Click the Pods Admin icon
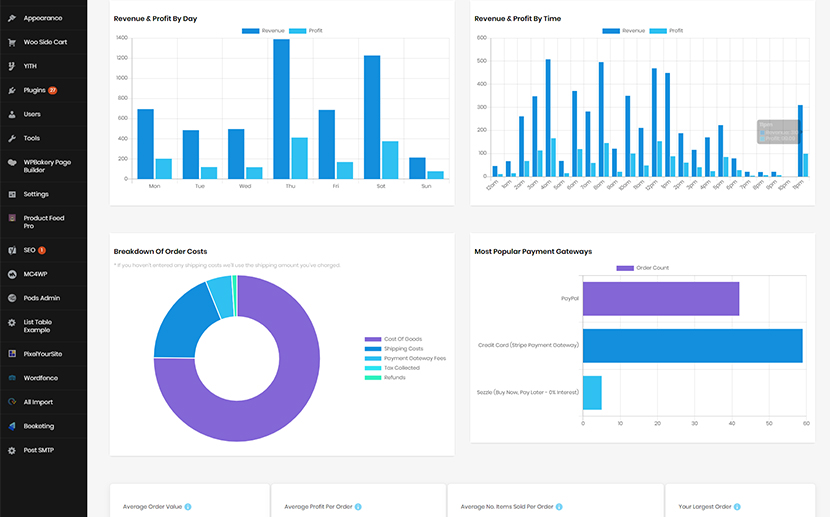830x517 pixels. [12, 298]
